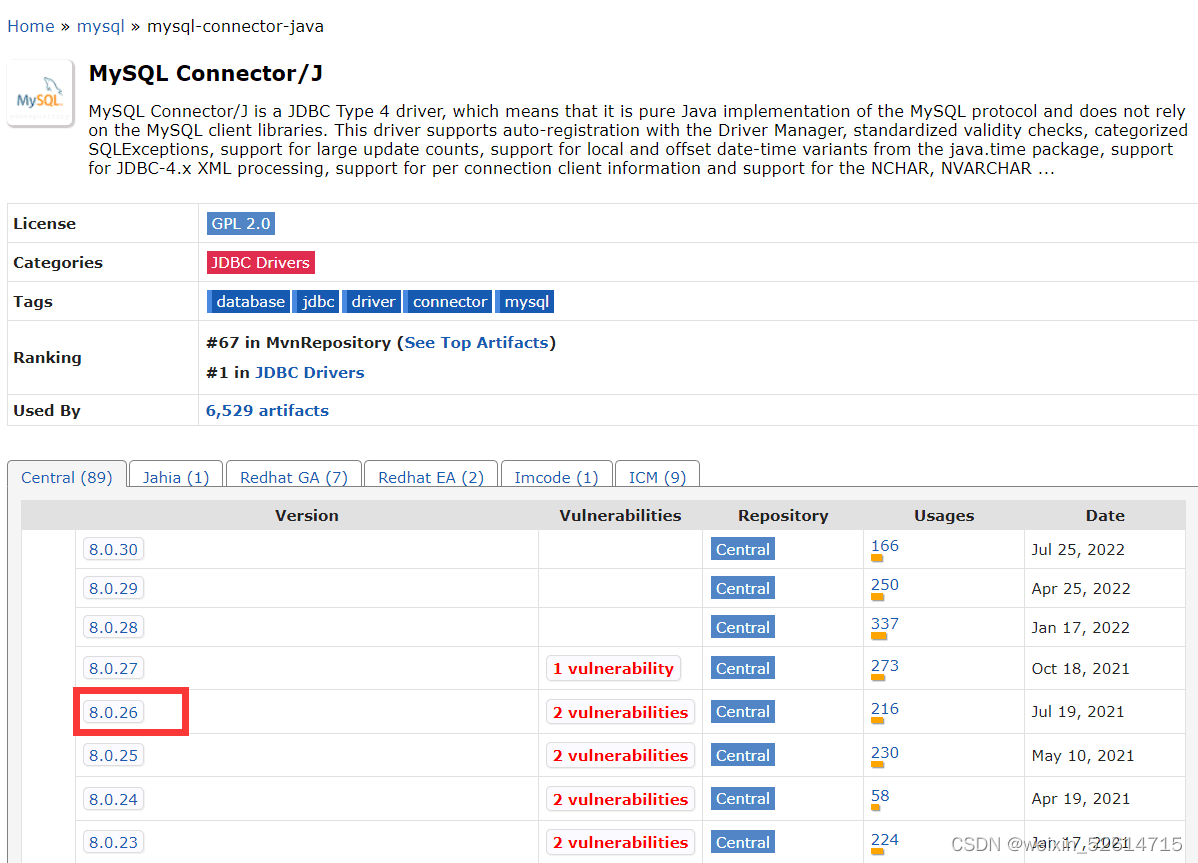This screenshot has width=1198, height=863.
Task: Open the 250 usages link
Action: pos(885,584)
